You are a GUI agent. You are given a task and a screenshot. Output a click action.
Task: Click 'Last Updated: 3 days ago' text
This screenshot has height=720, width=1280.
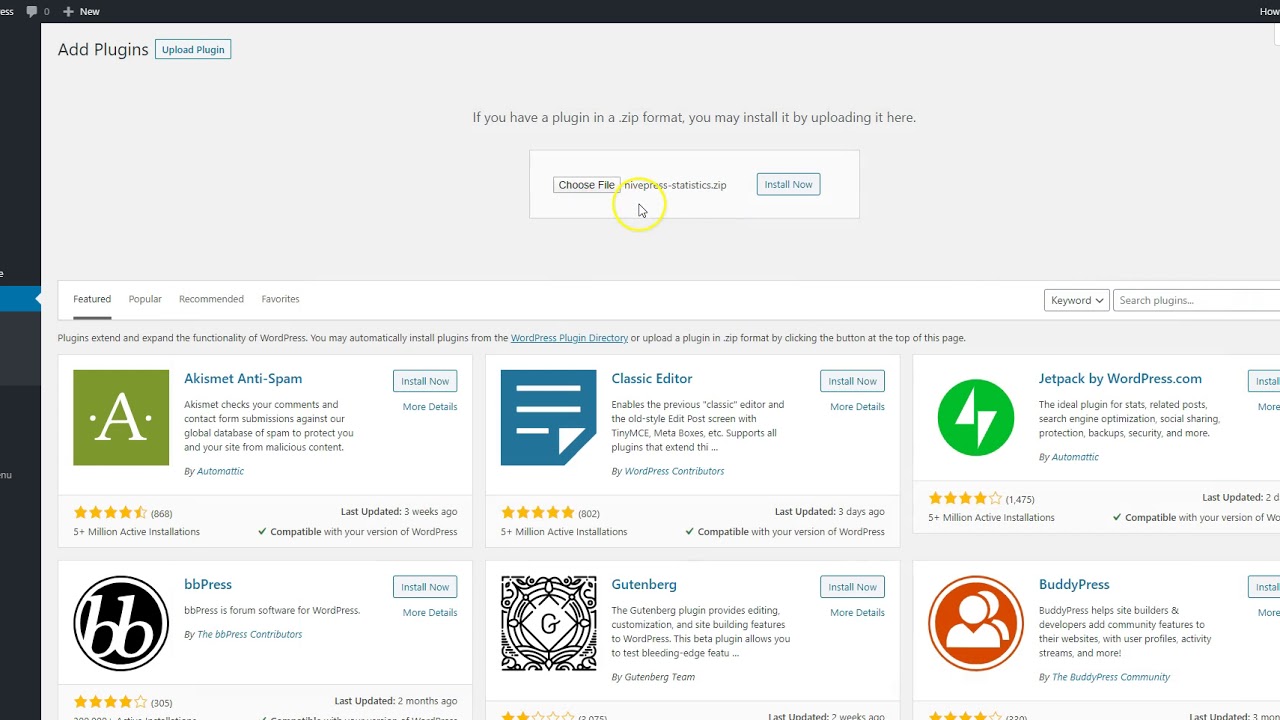[x=830, y=512]
